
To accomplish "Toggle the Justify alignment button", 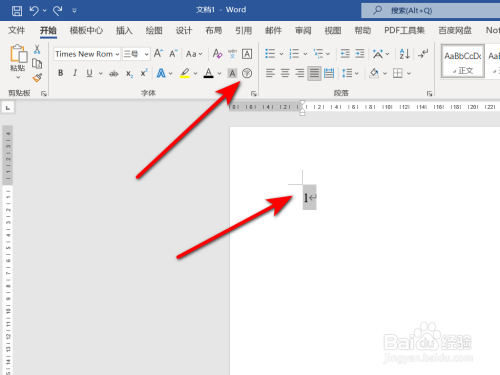I will pos(314,73).
